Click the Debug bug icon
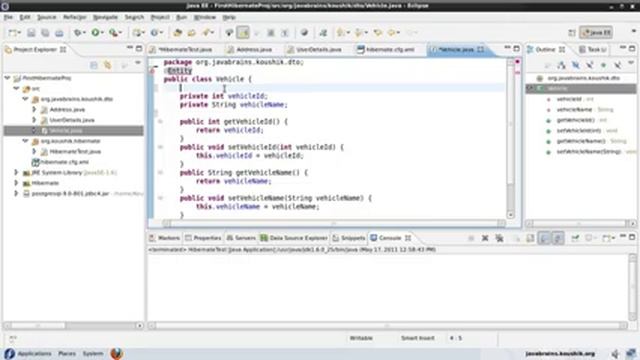This screenshot has width=640, height=360. [x=77, y=32]
